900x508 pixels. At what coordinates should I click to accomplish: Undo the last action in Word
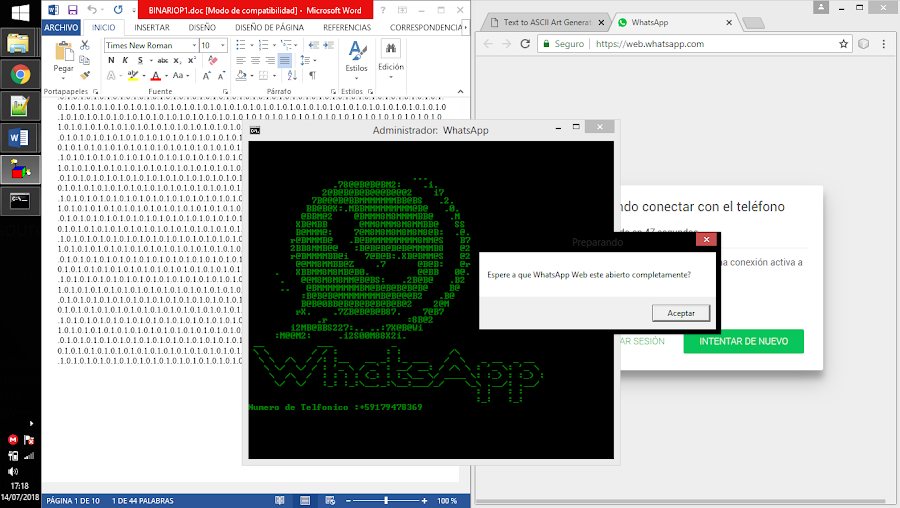tap(92, 10)
